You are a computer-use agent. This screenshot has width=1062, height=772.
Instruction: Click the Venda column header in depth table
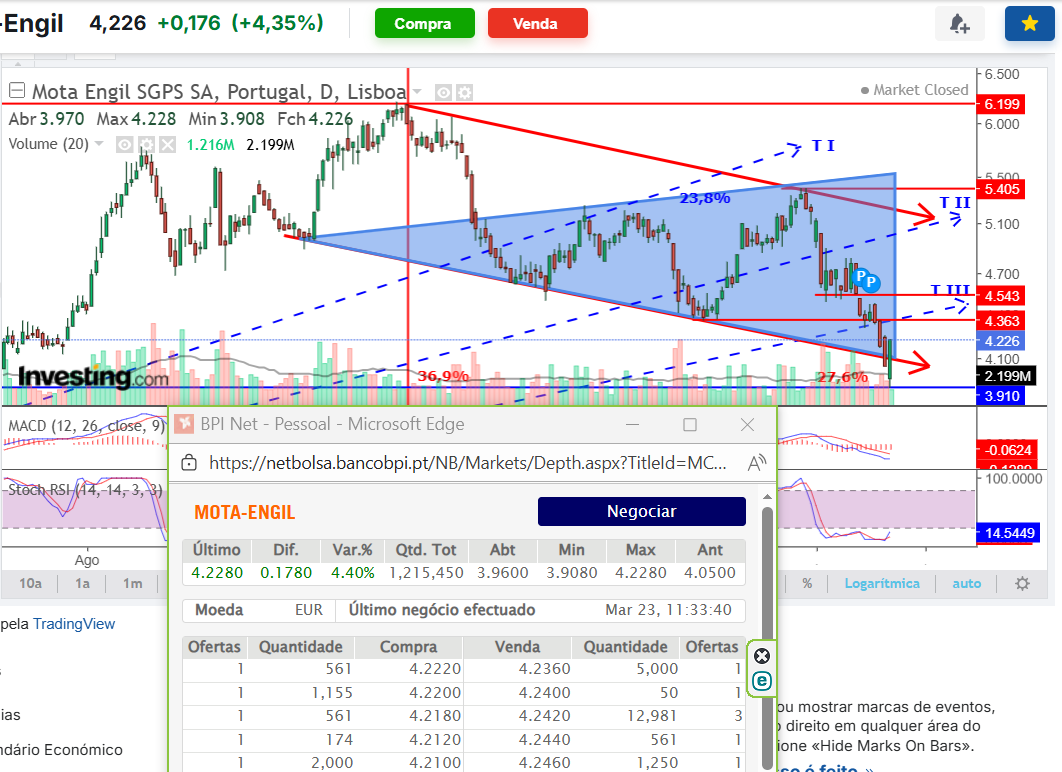pos(517,647)
